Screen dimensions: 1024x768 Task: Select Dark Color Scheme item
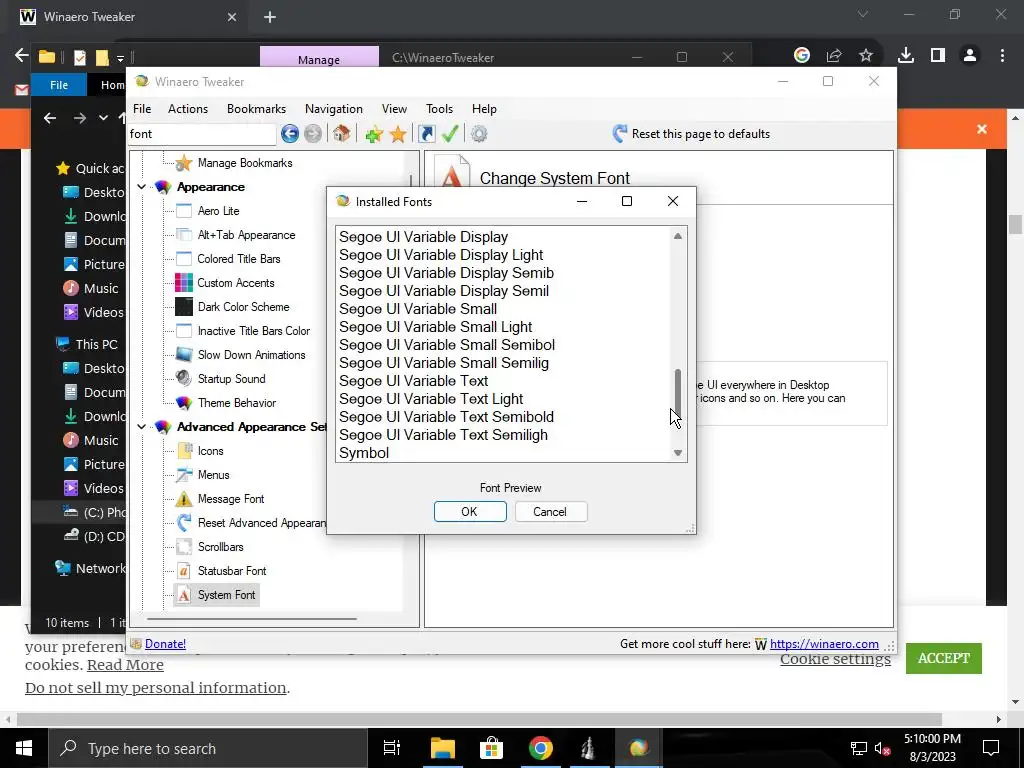tap(243, 307)
